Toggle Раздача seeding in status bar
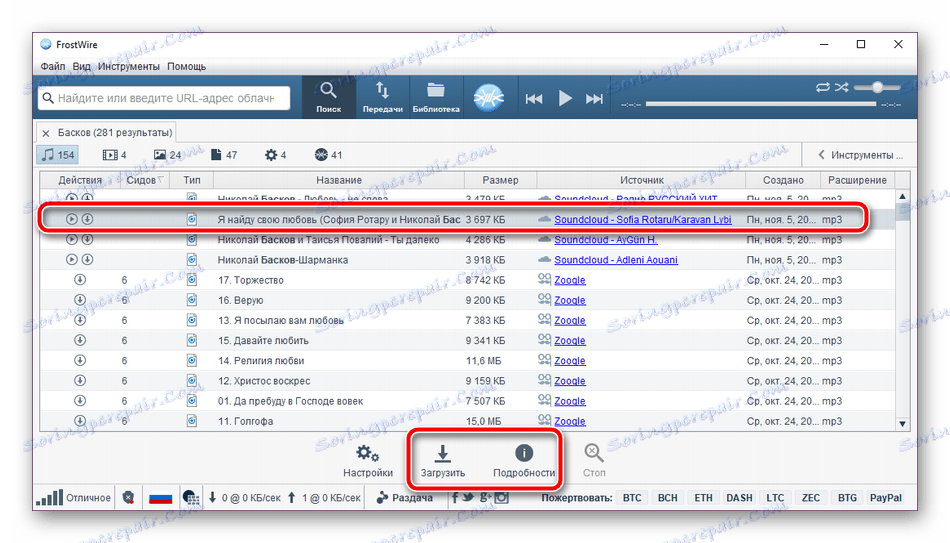This screenshot has height=543, width=950. [x=404, y=498]
